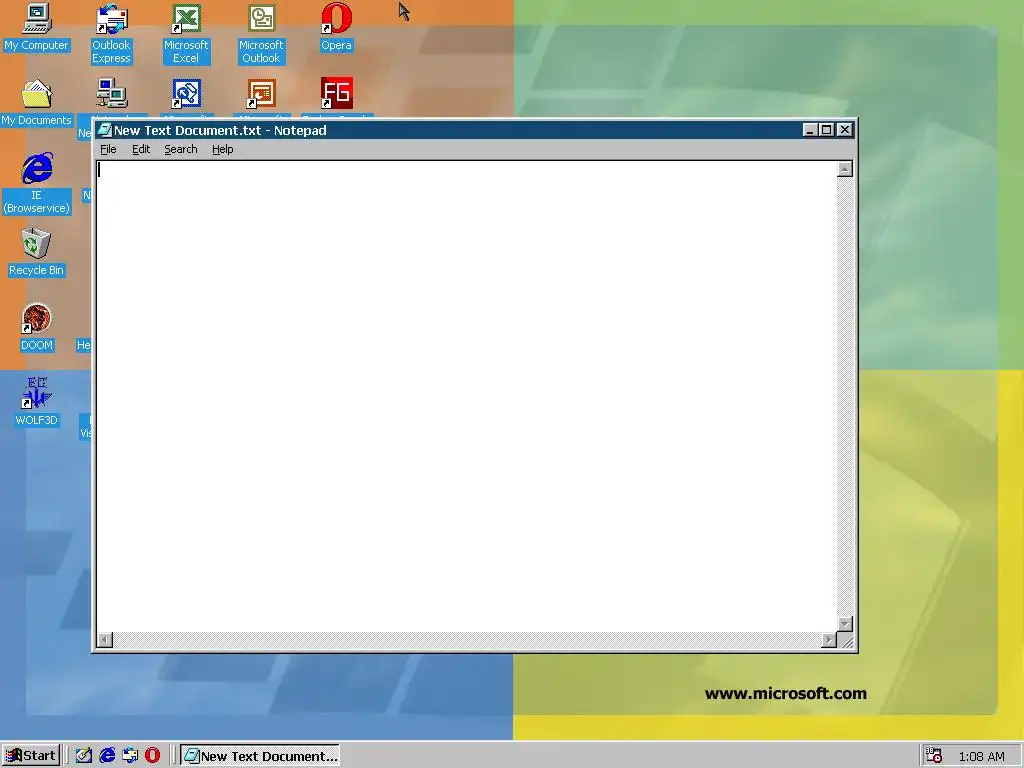This screenshot has width=1024, height=768.
Task: Close the Notepad window
Action: tap(845, 130)
